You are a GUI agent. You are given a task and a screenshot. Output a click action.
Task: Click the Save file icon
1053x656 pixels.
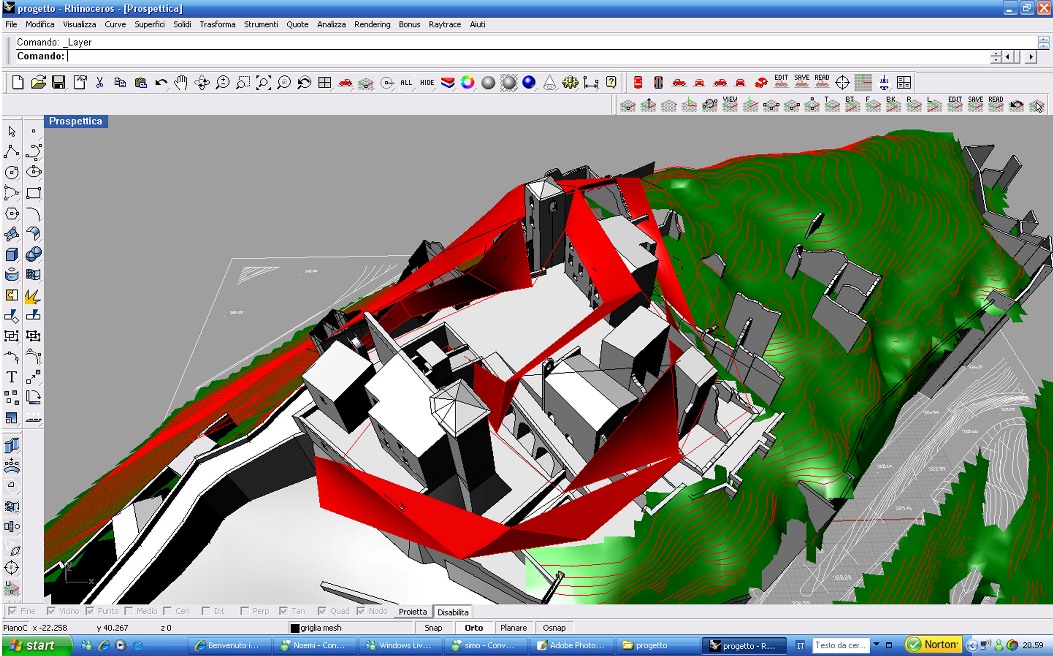[59, 83]
